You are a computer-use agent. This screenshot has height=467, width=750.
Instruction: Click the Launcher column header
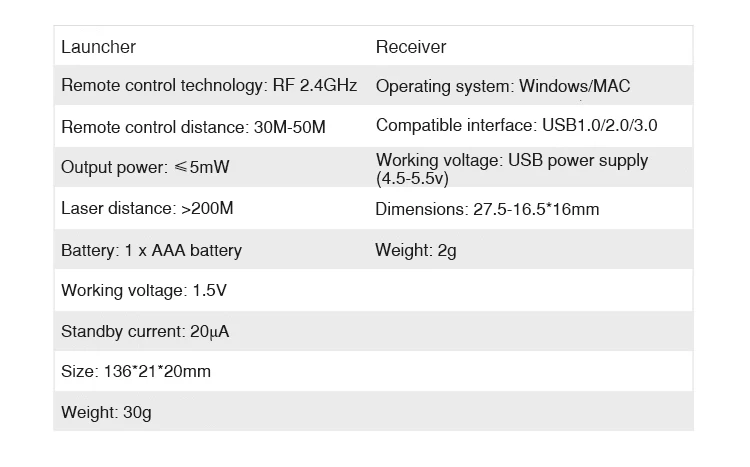coord(99,47)
